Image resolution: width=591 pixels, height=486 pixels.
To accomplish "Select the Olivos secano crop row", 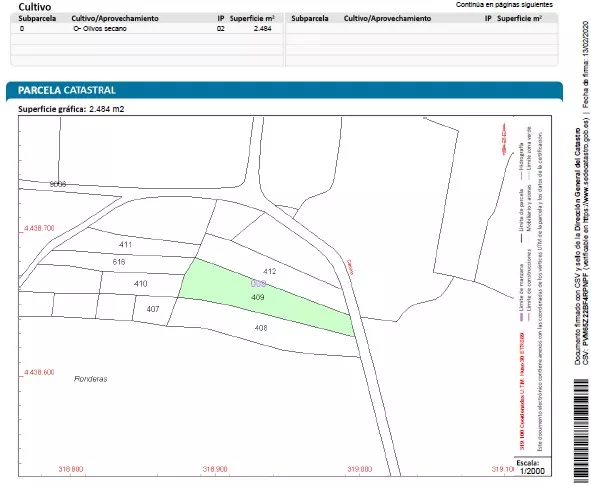I will tap(147, 29).
